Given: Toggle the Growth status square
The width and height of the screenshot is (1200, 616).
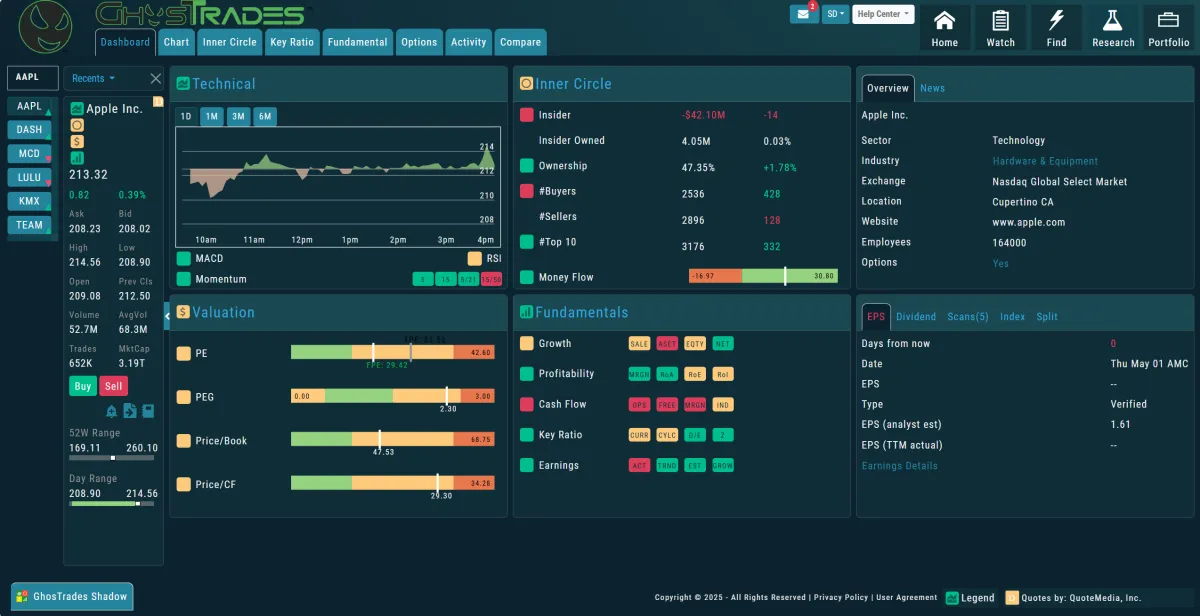Looking at the screenshot, I should (527, 344).
